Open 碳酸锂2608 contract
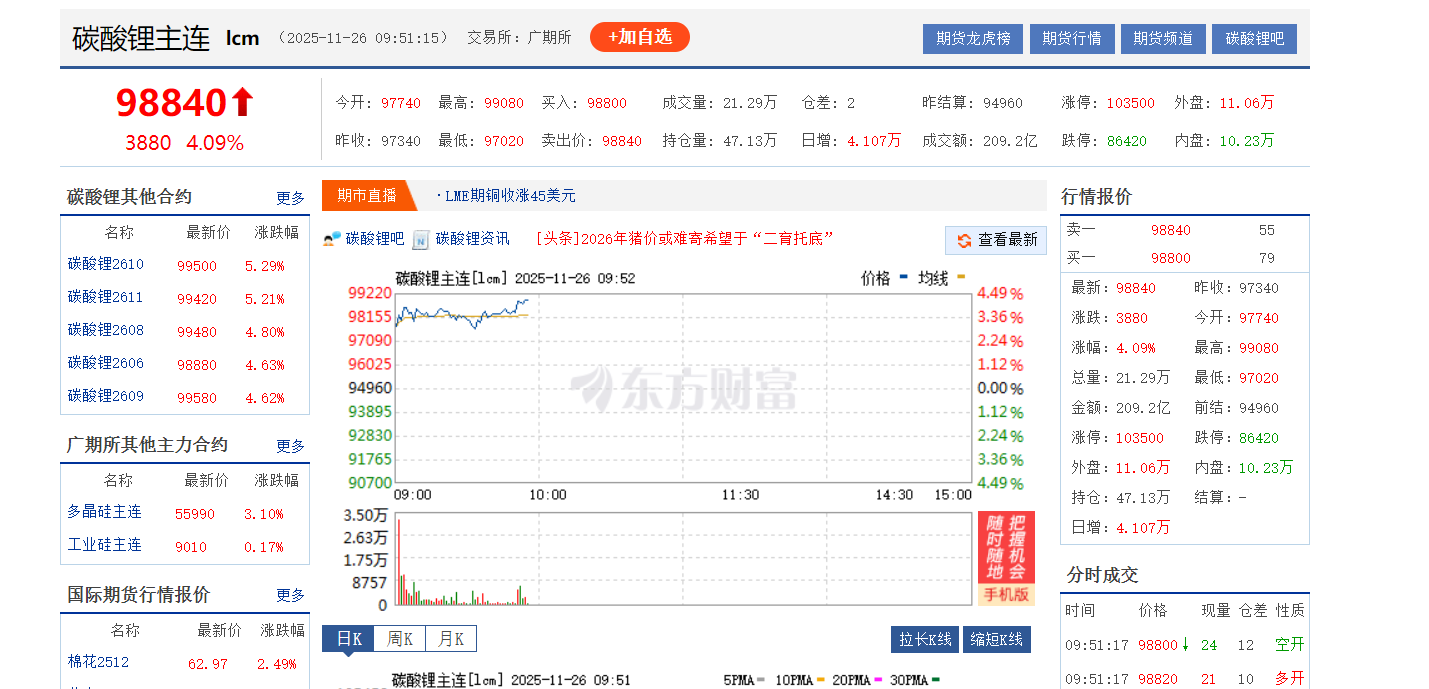Image resolution: width=1429 pixels, height=689 pixels. 106,331
